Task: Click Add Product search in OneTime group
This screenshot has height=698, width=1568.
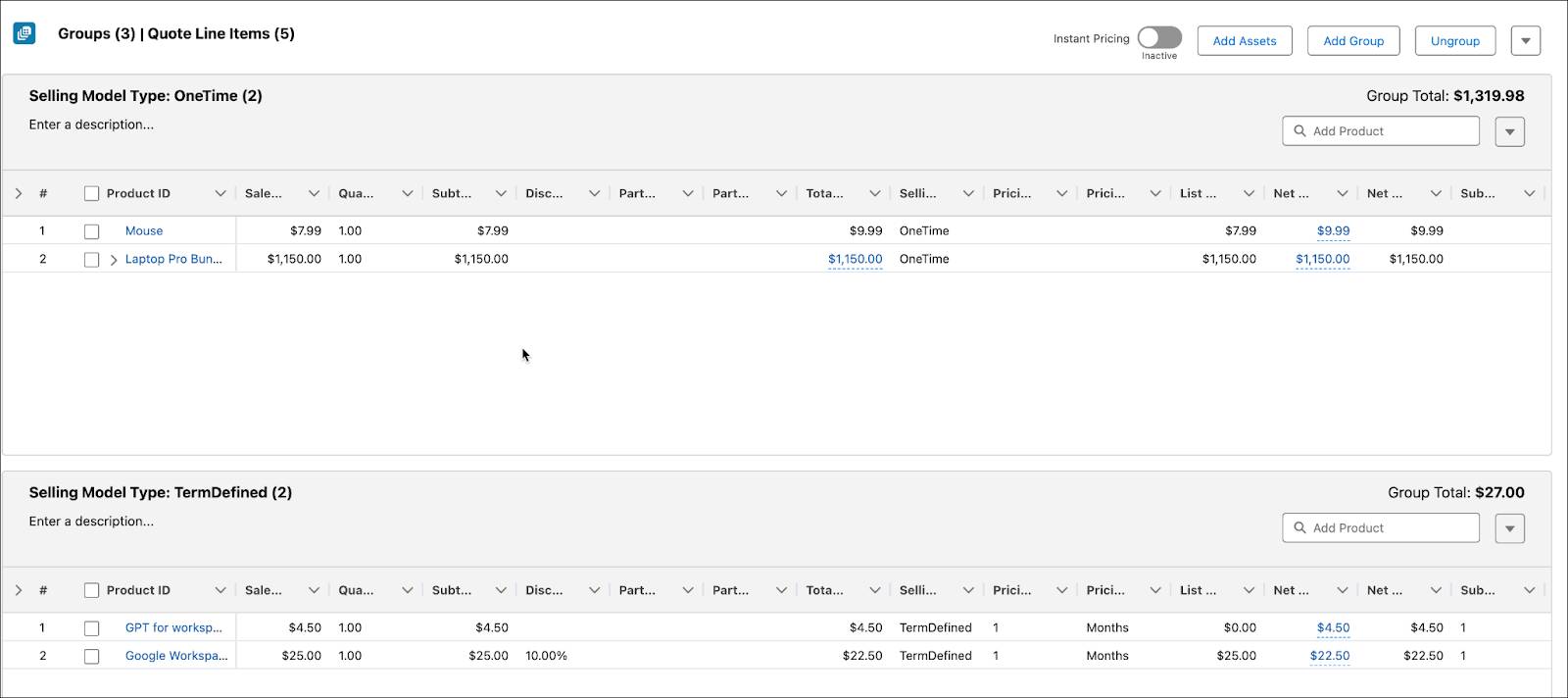Action: coord(1381,130)
